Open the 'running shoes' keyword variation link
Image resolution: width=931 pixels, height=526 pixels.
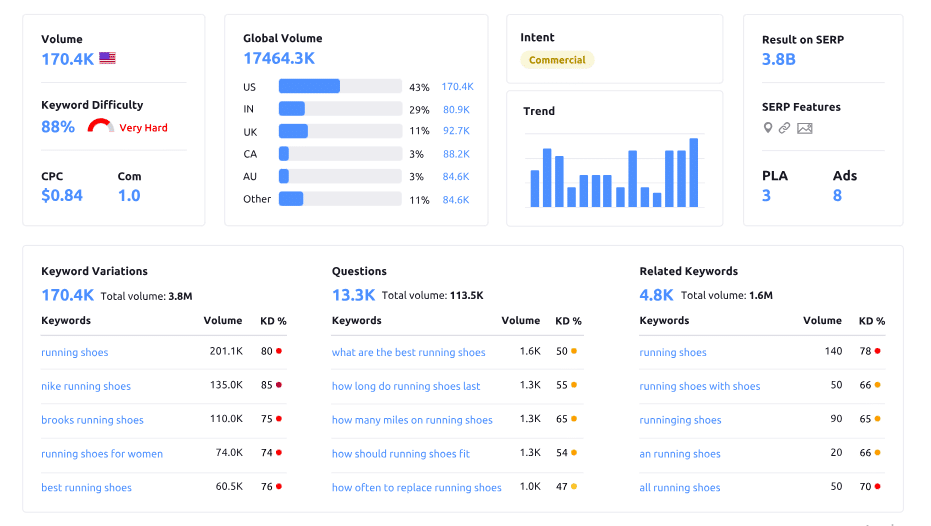coord(75,352)
